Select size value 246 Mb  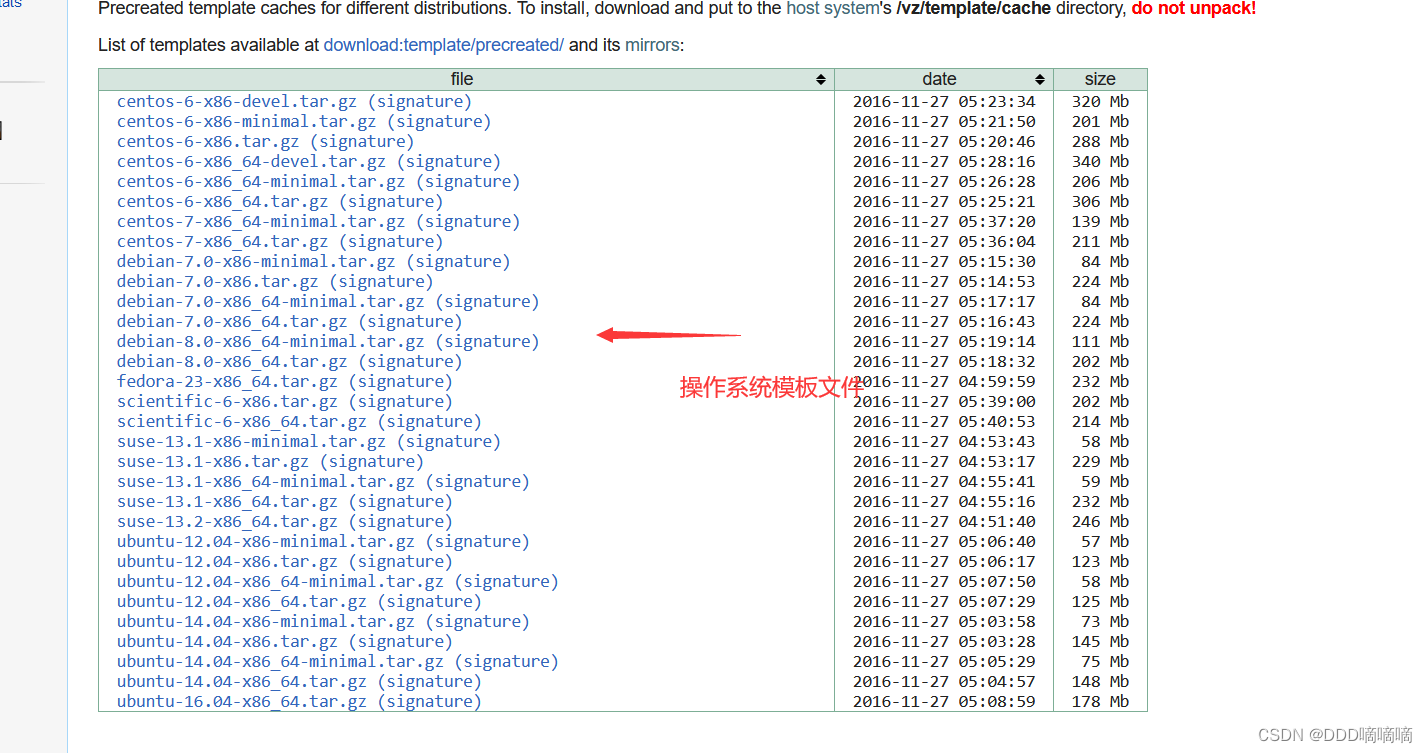point(1100,521)
